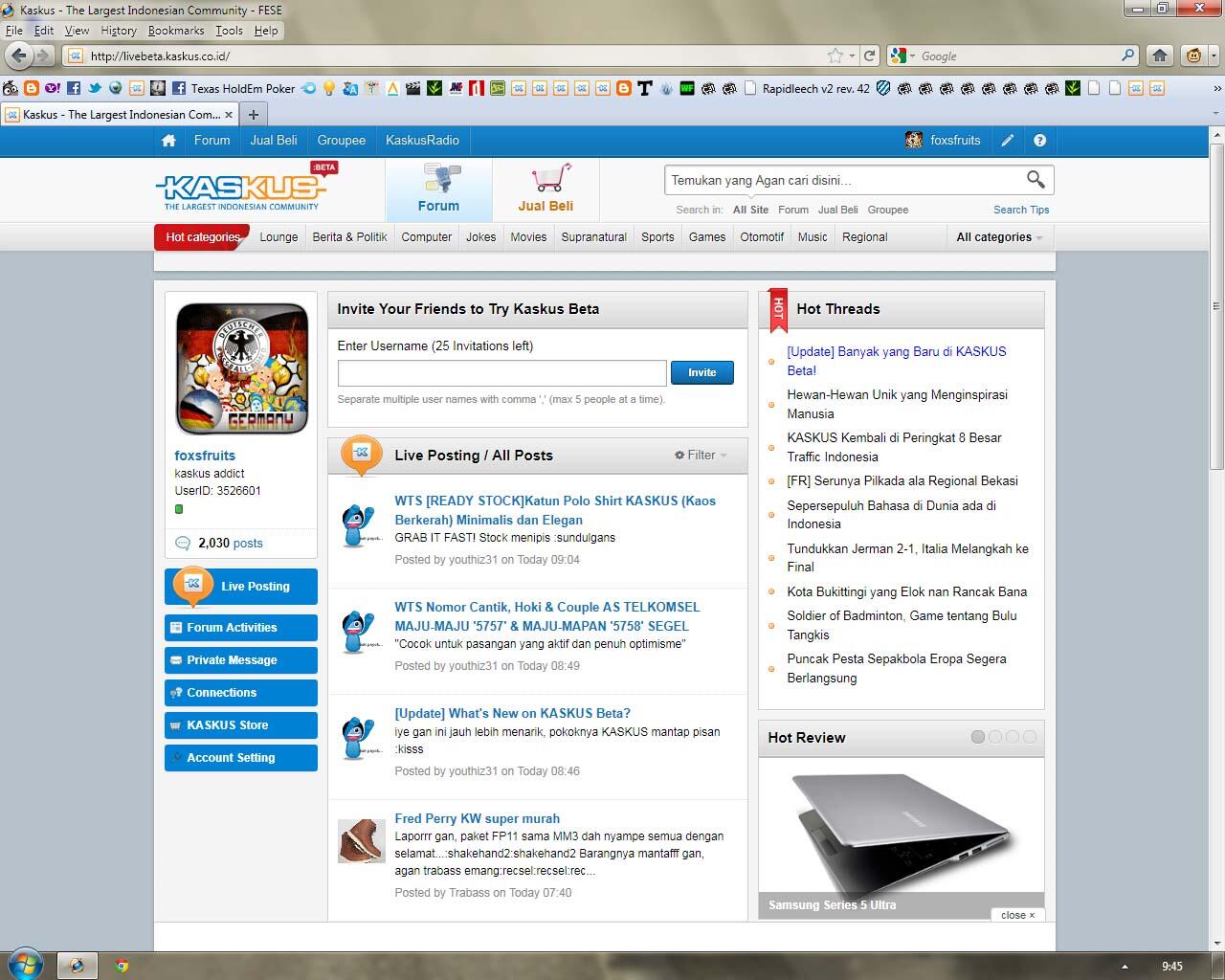Click the pencil edit icon beside foxsfruits
This screenshot has width=1225, height=980.
point(1008,141)
